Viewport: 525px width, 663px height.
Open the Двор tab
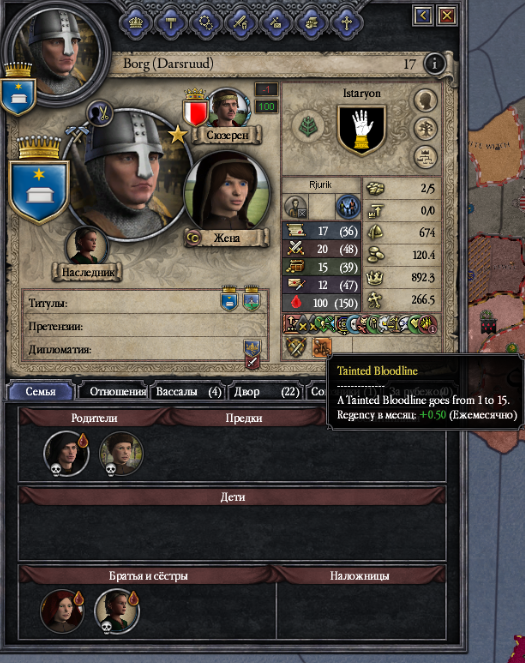click(x=266, y=392)
